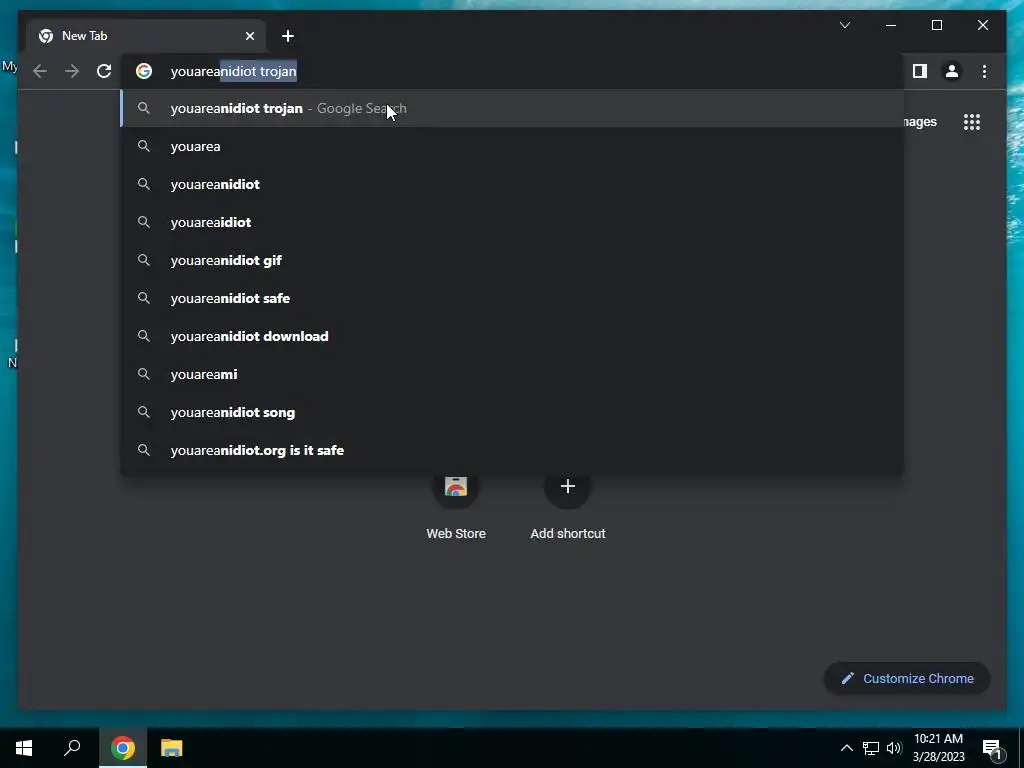
Task: Click the search icon beside 'youarea'
Action: coord(144,146)
